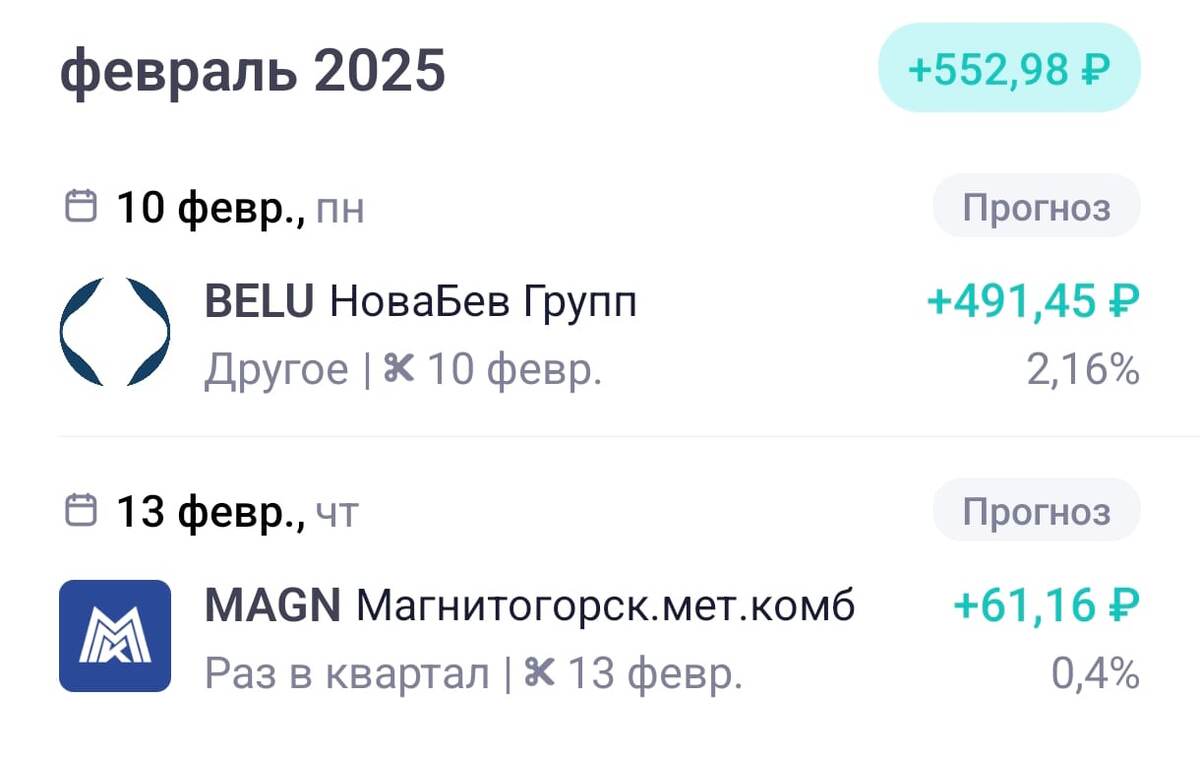The image size is (1200, 761).
Task: Open the NovaBev Group (BELU) company logo
Action: 115,332
